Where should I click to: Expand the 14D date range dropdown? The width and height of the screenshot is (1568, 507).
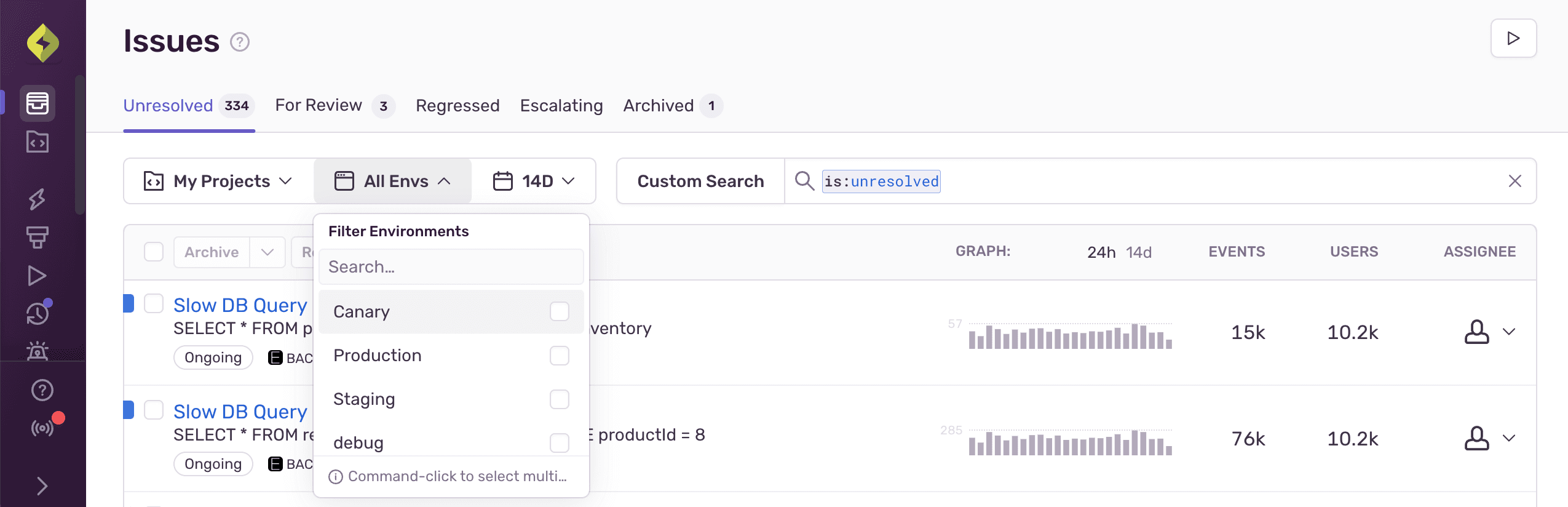pos(534,182)
